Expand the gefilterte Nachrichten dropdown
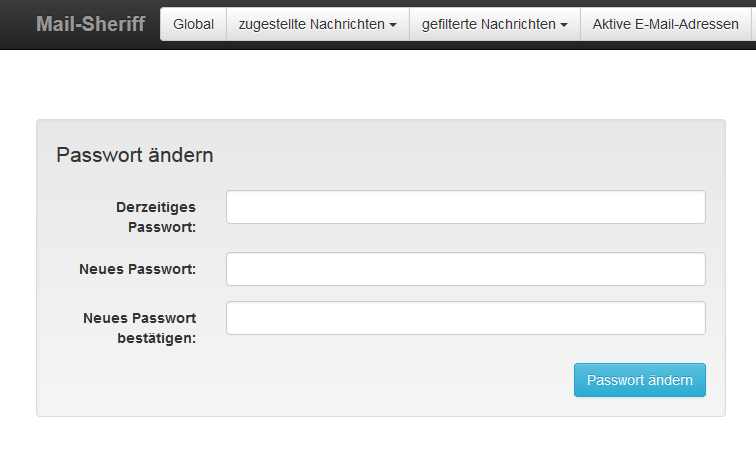Viewport: 756px width, 462px height. [495, 24]
